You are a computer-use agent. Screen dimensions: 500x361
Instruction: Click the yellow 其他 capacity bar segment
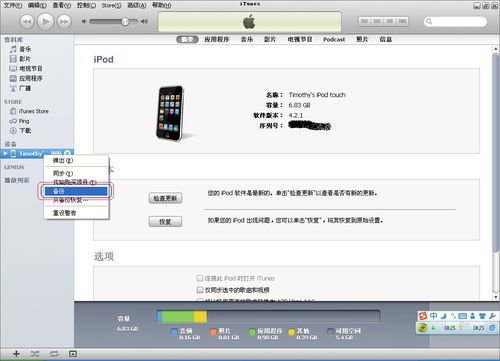coord(200,316)
